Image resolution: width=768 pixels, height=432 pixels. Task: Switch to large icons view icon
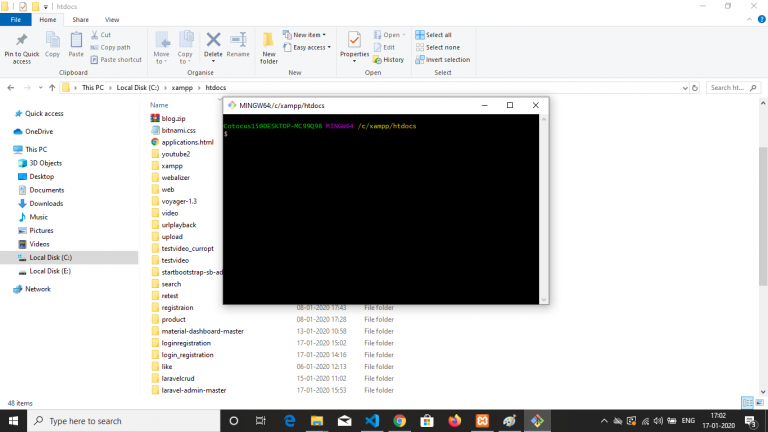coord(760,403)
